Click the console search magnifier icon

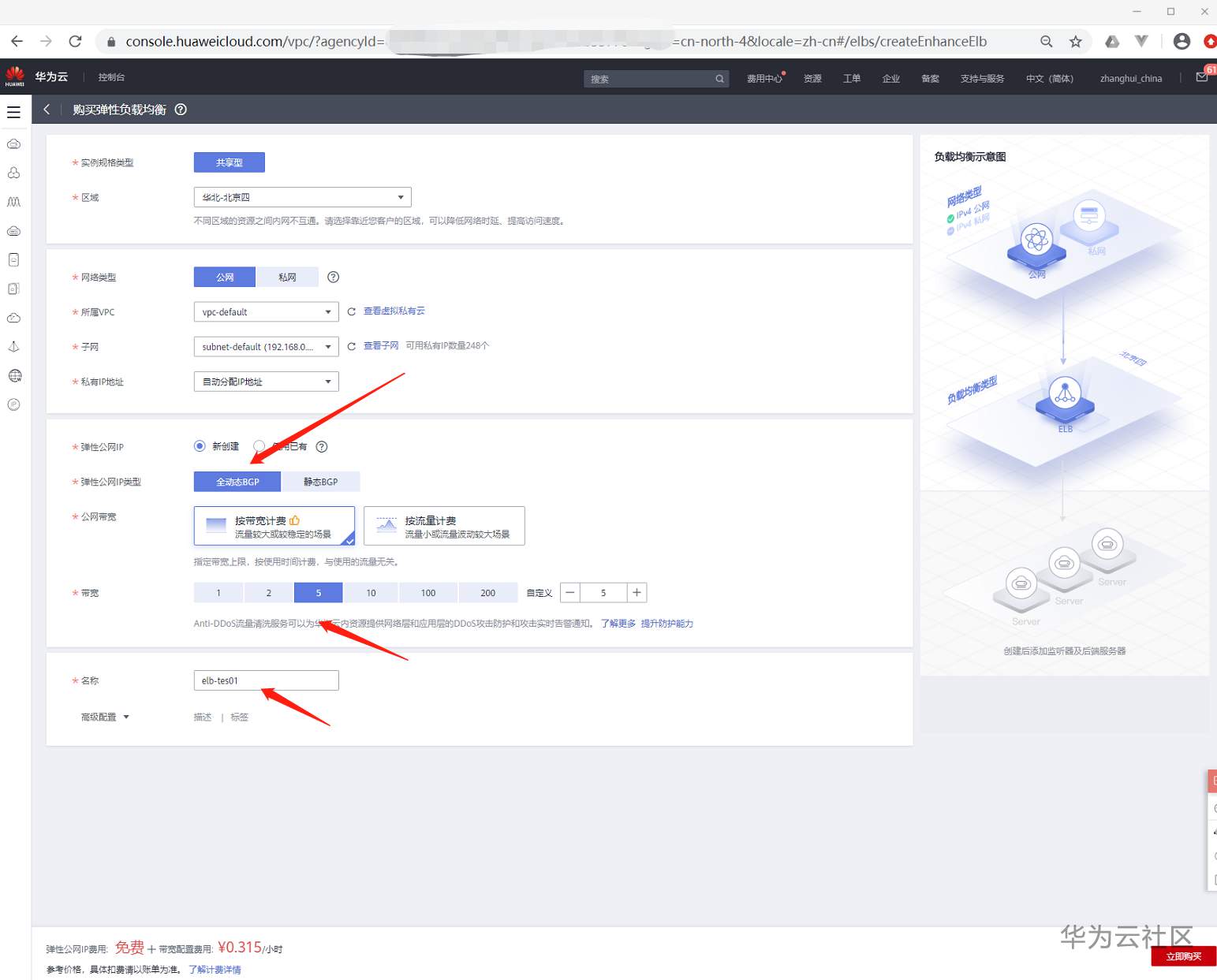pyautogui.click(x=719, y=79)
